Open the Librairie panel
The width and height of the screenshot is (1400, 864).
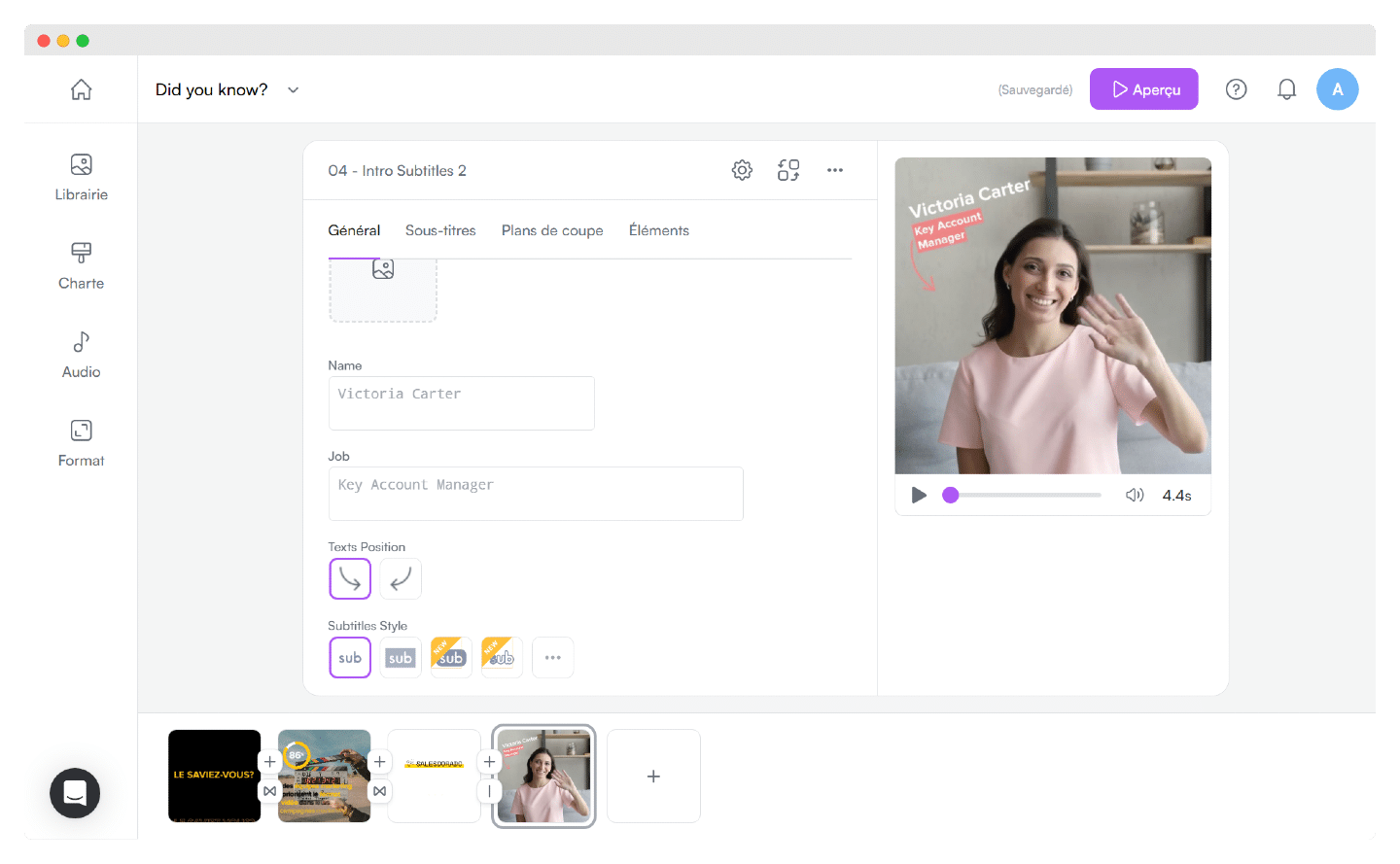coord(81,177)
